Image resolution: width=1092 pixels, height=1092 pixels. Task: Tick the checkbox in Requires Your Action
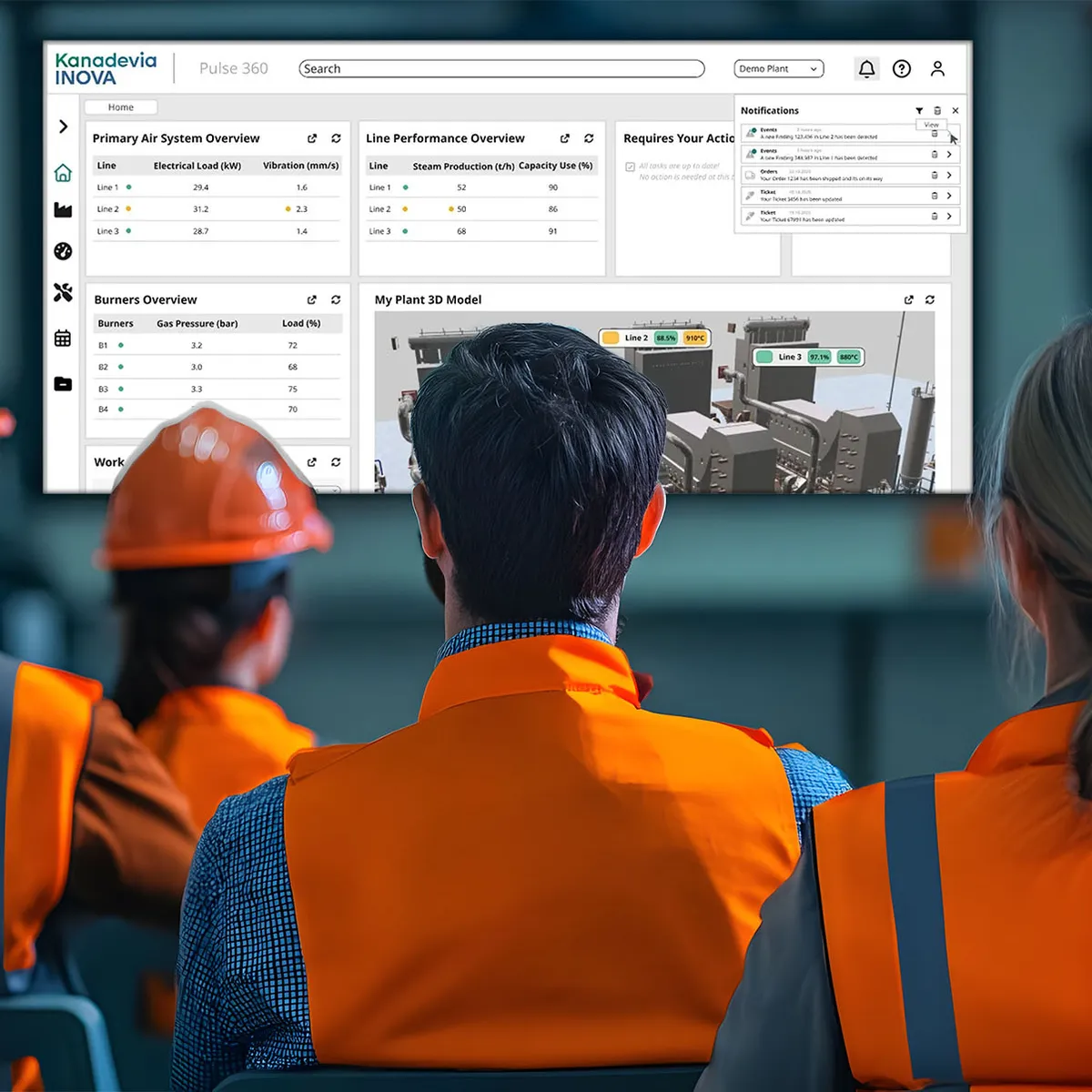click(630, 167)
